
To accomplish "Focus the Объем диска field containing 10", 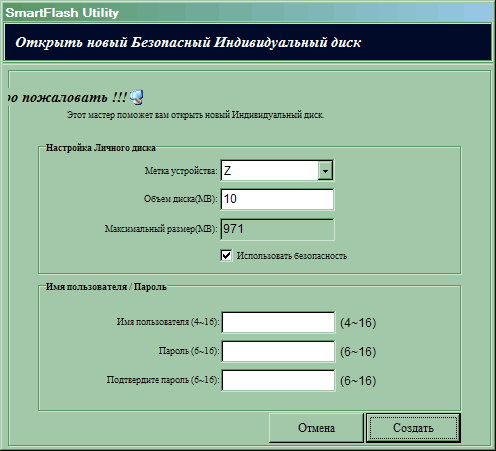I will point(277,199).
